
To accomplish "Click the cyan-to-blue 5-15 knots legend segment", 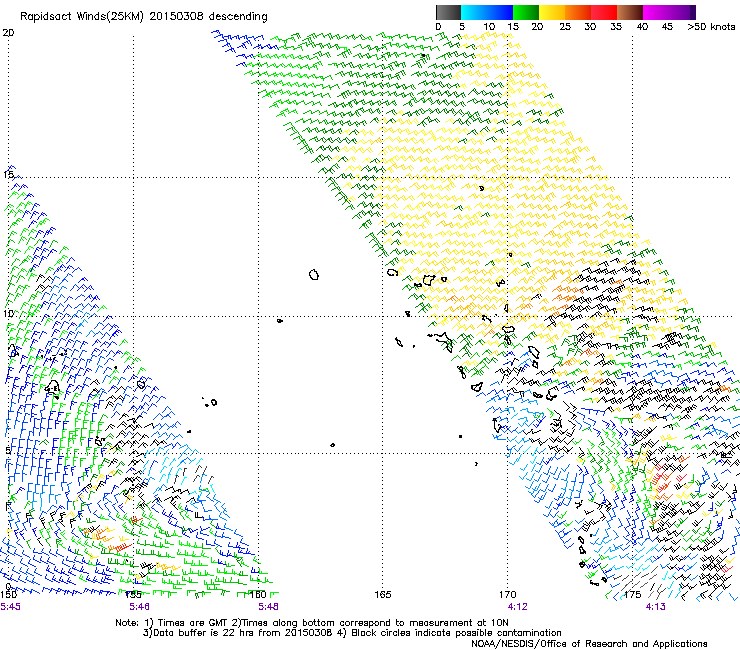I will (487, 12).
